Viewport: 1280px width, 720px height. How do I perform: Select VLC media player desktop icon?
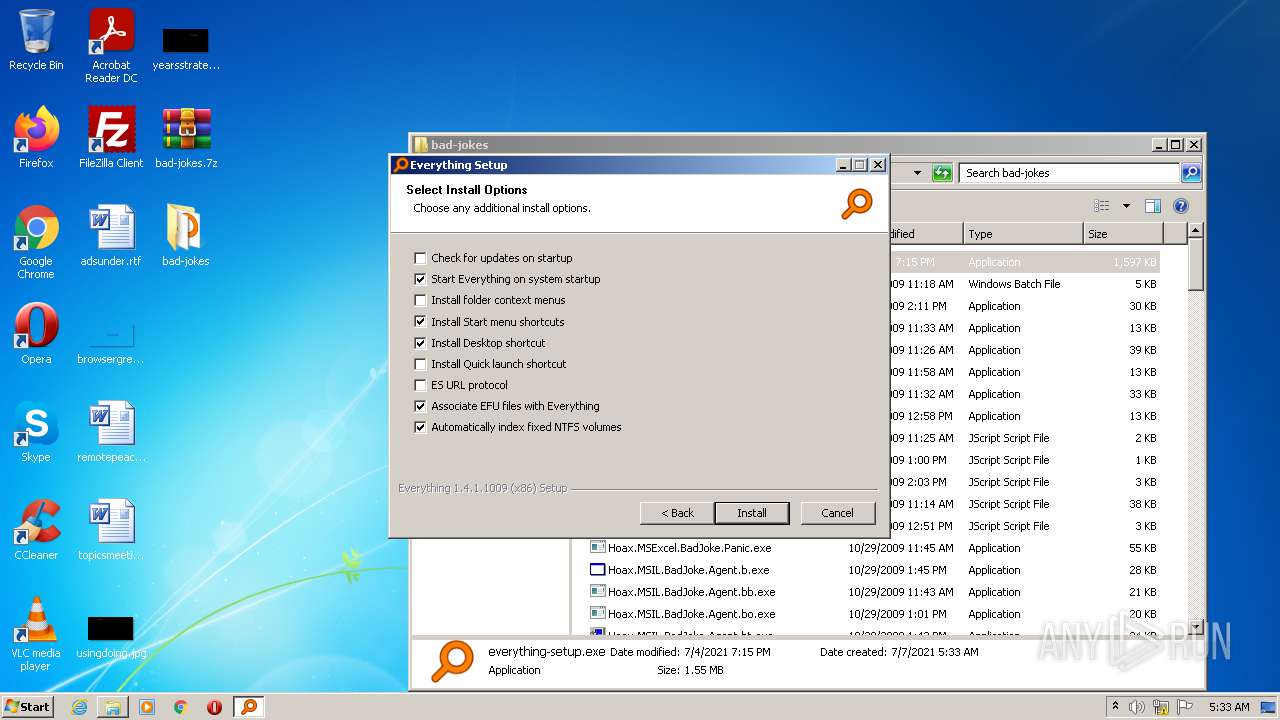click(x=36, y=634)
